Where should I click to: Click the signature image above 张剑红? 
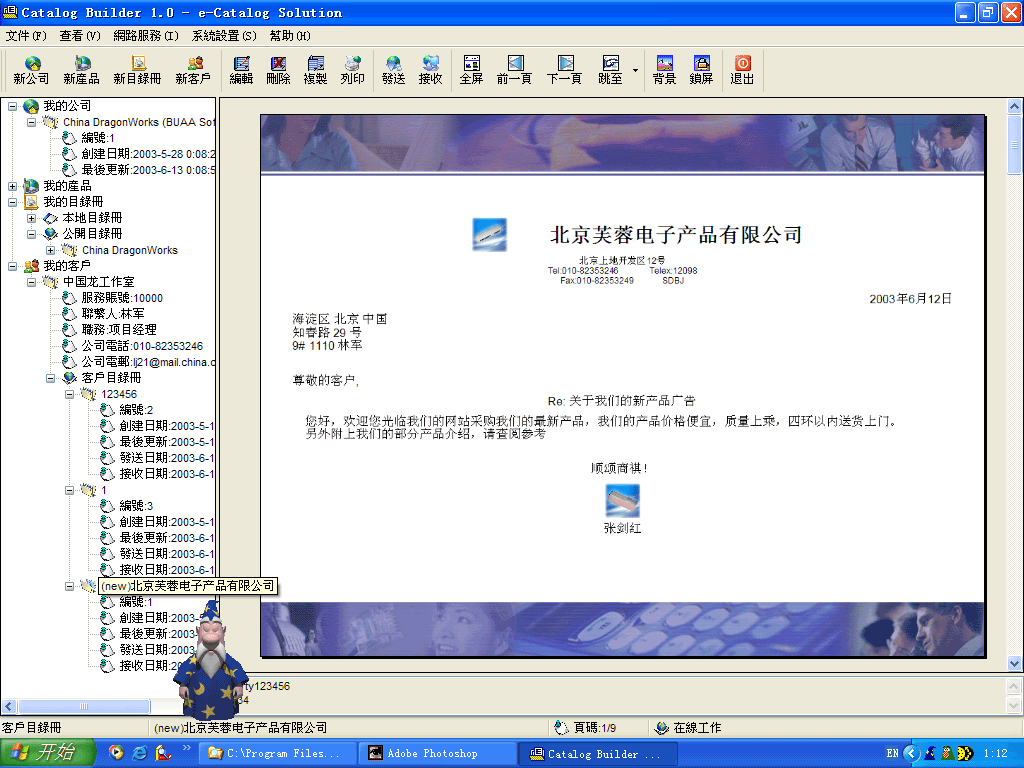622,501
